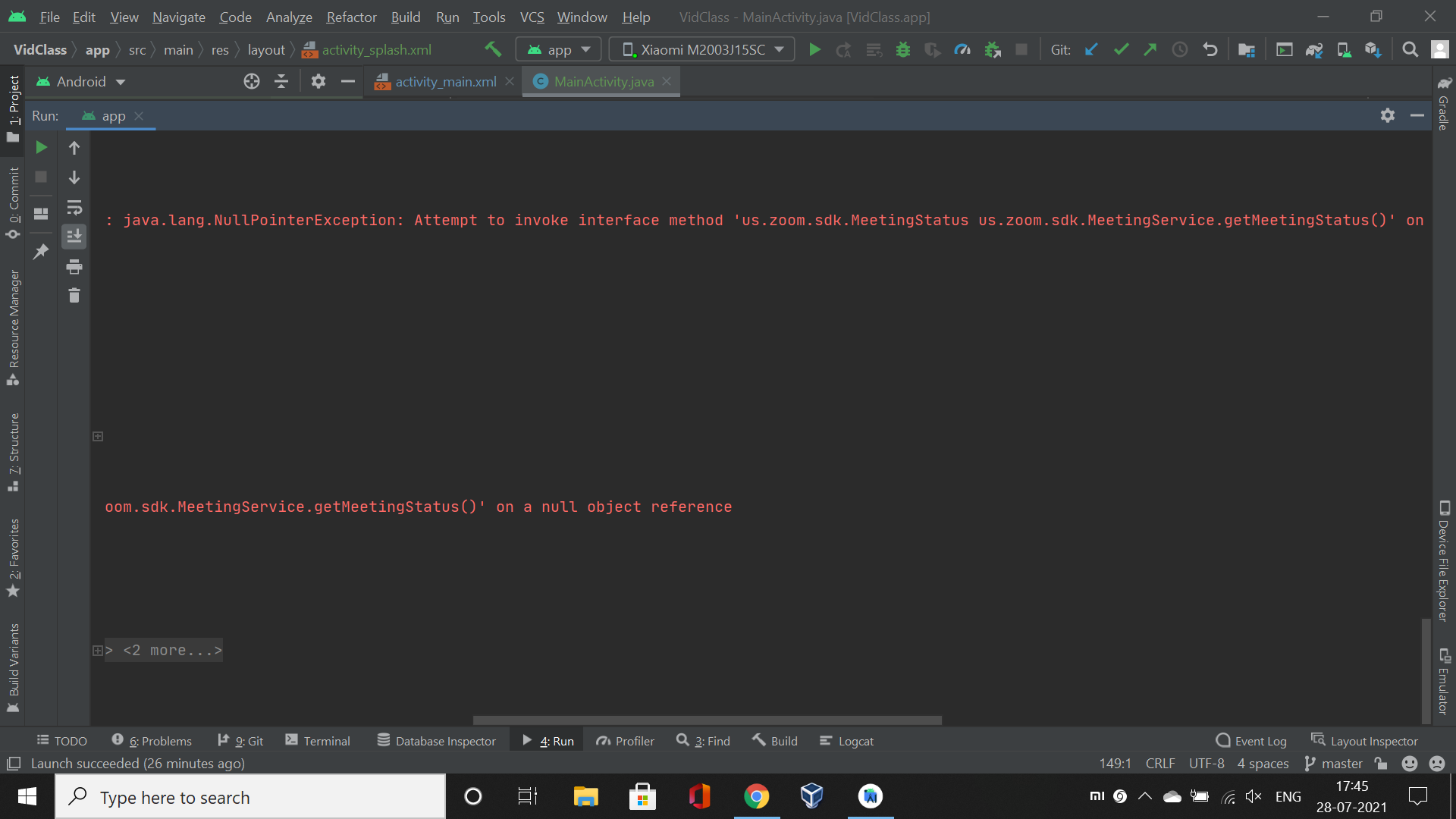Open the app run configuration dropdown
This screenshot has width=1456, height=819.
pyautogui.click(x=558, y=50)
